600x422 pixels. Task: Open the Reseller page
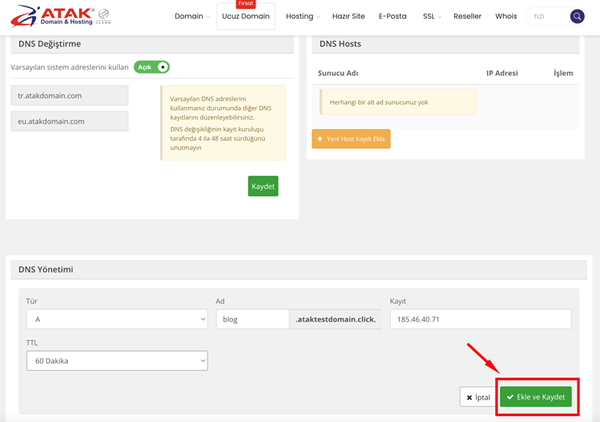(x=467, y=16)
